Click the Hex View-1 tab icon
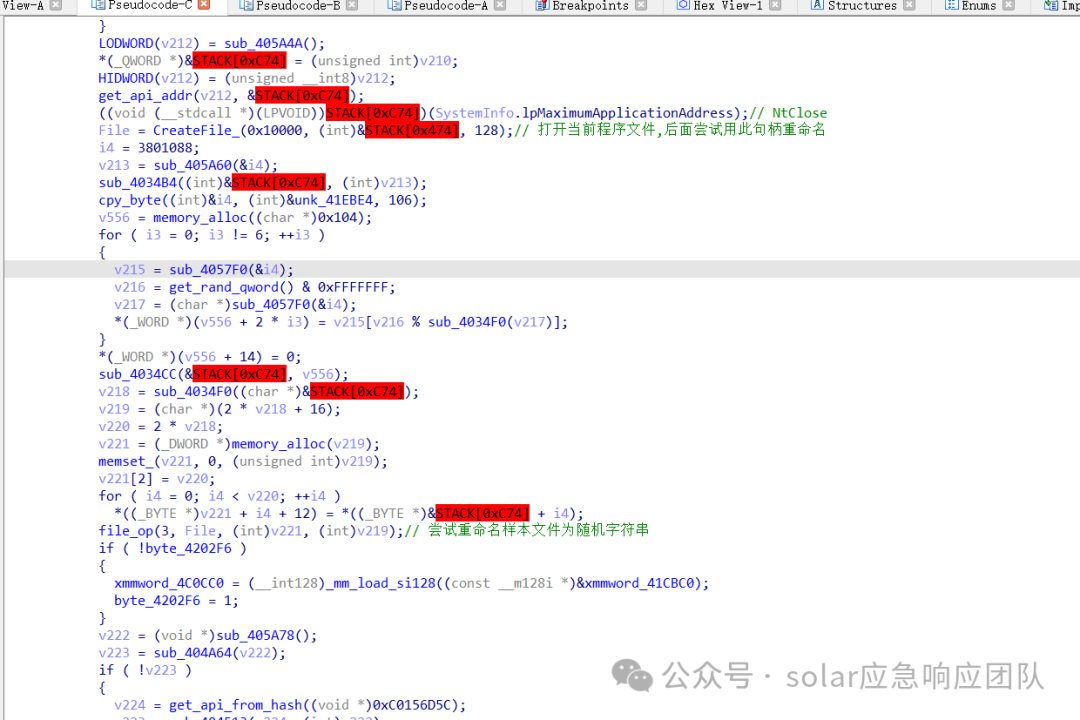 [x=683, y=5]
